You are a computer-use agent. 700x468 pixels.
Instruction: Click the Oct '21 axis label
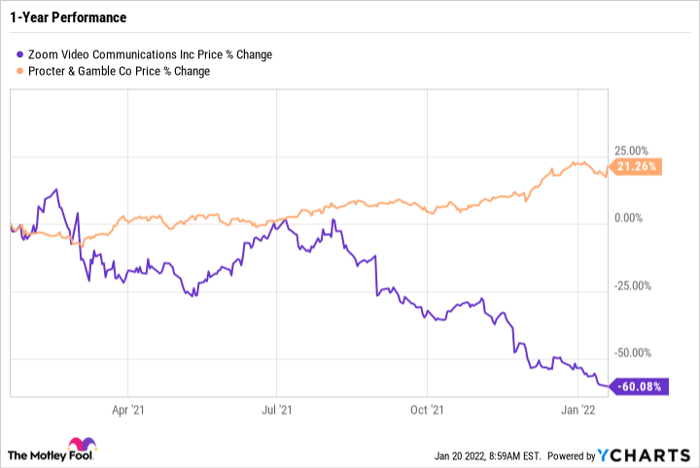[x=427, y=409]
